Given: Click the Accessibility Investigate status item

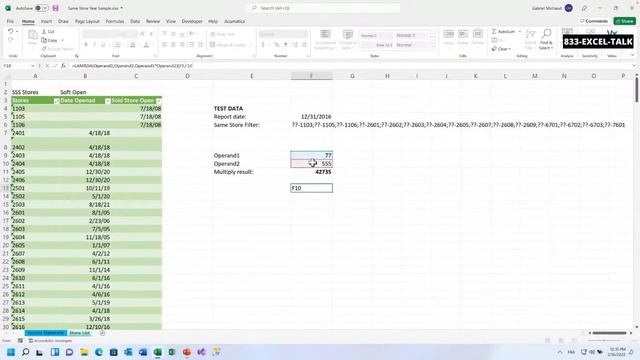Looking at the screenshot, I should 50,340.
